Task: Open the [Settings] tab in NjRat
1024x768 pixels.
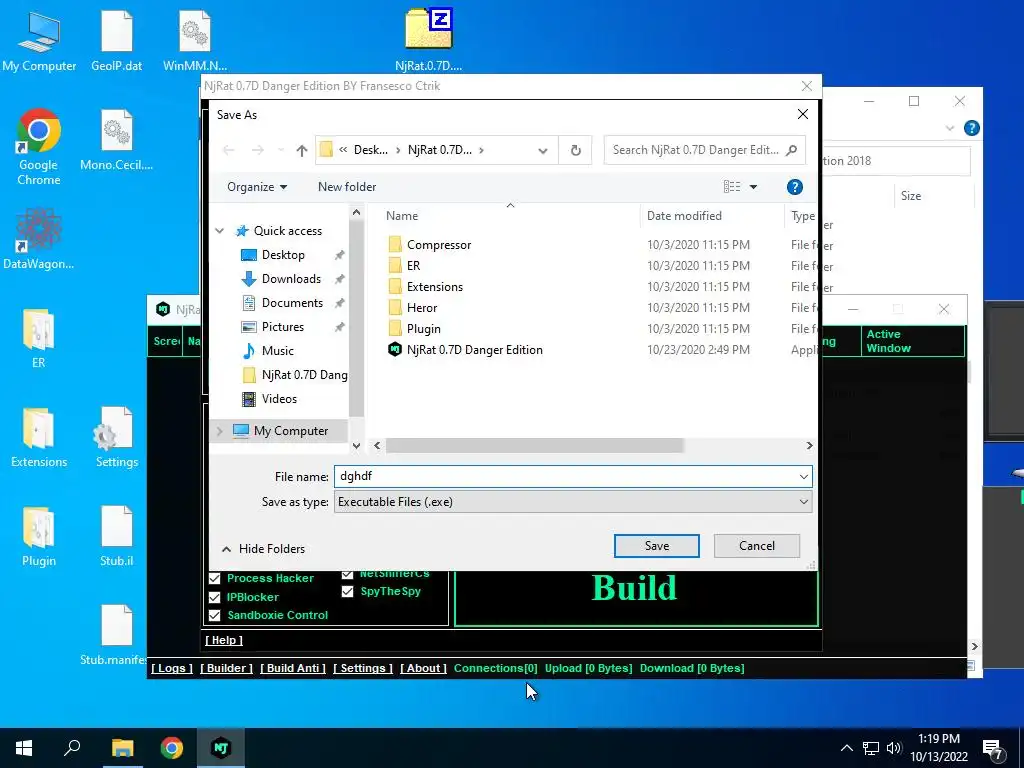Action: coord(362,669)
